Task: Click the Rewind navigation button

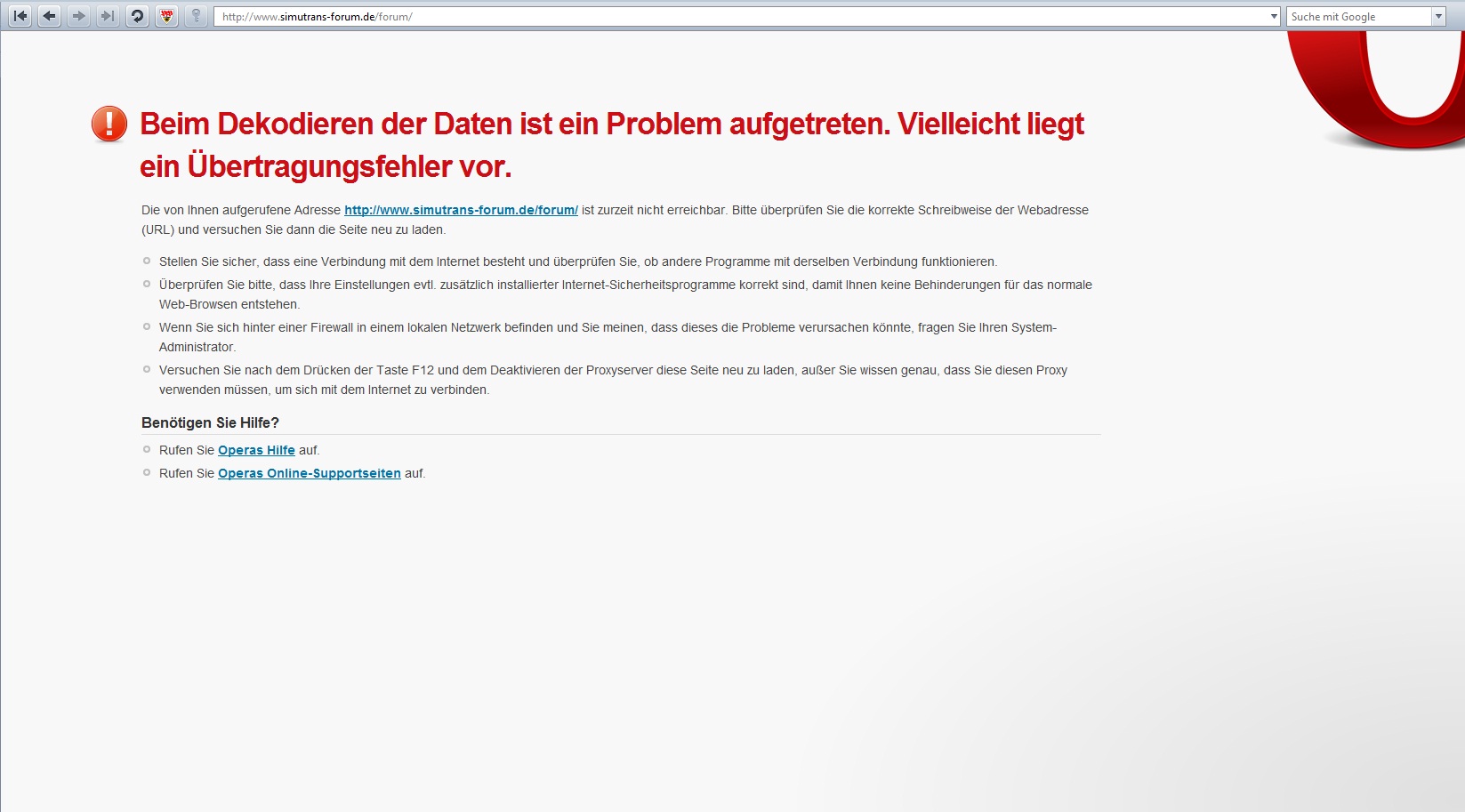Action: pos(20,16)
